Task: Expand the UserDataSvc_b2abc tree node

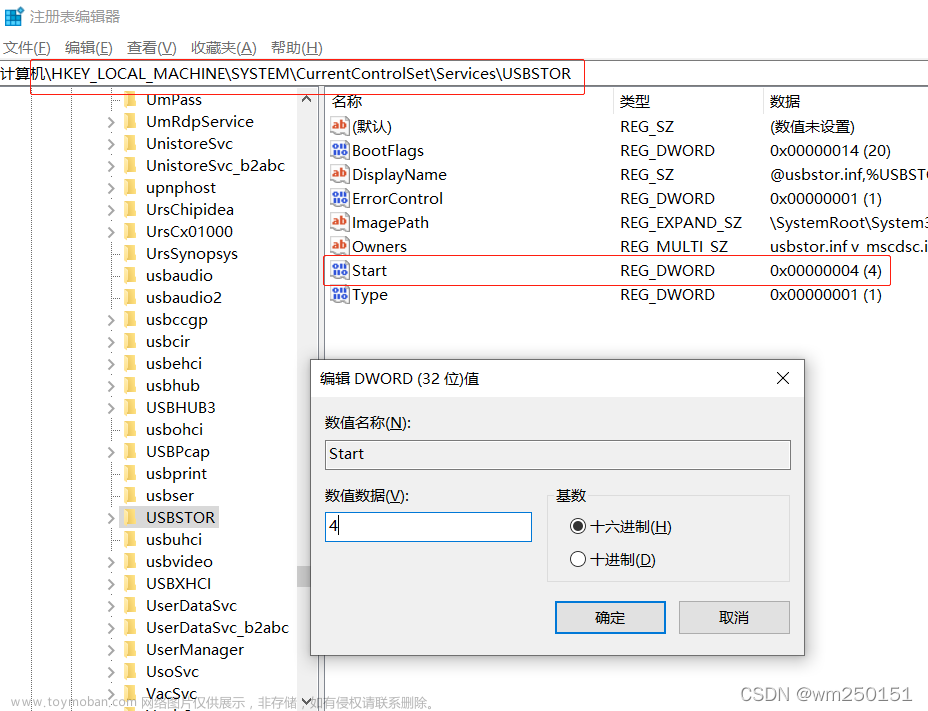Action: (x=111, y=628)
